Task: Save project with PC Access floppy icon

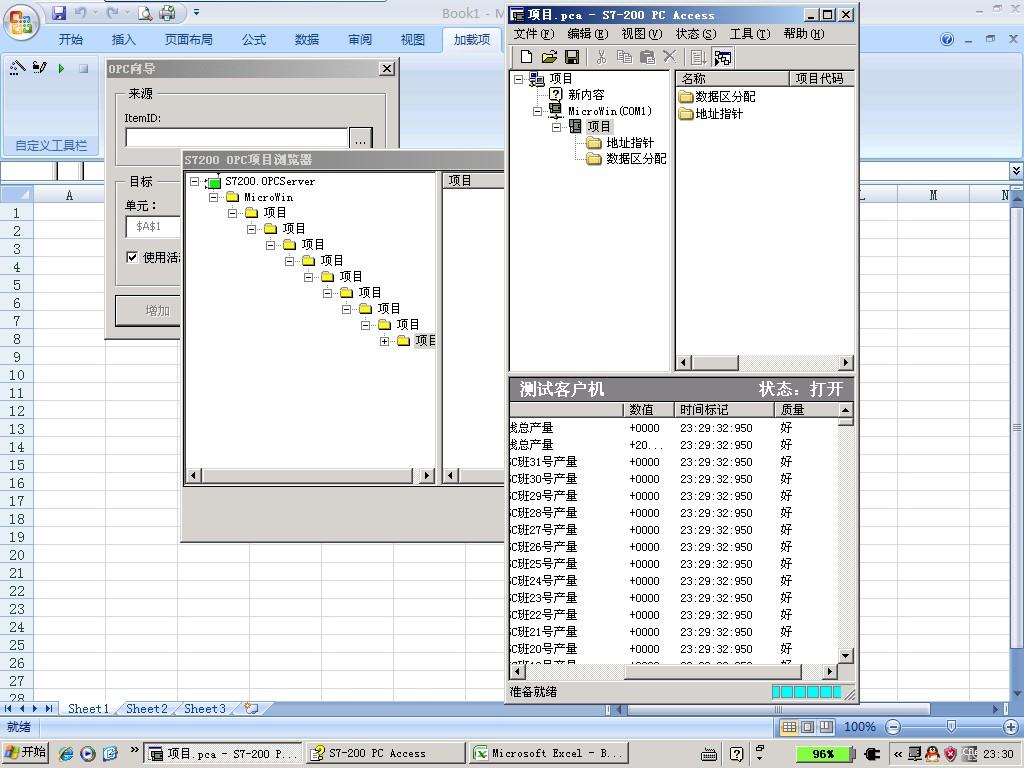Action: pos(572,58)
